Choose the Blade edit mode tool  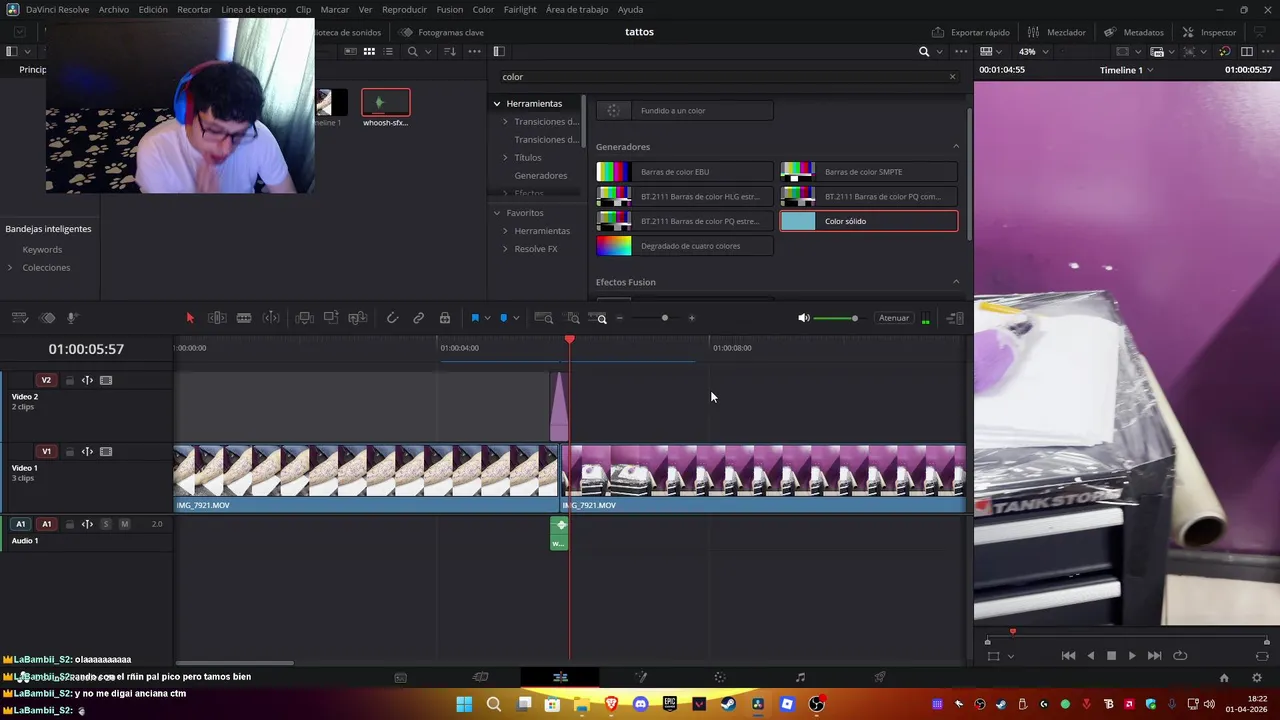pos(244,318)
